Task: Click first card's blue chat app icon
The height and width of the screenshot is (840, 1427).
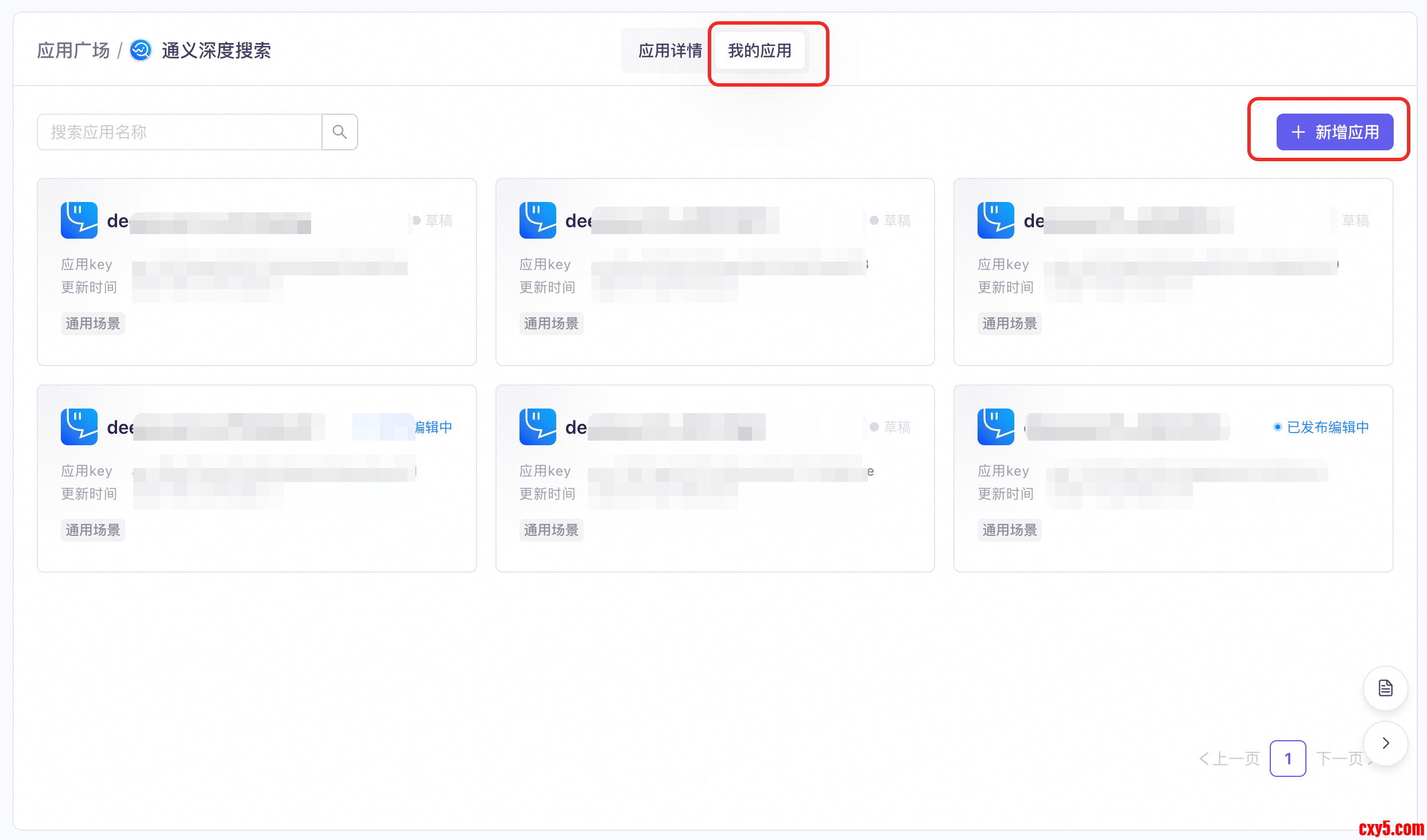Action: coord(79,220)
